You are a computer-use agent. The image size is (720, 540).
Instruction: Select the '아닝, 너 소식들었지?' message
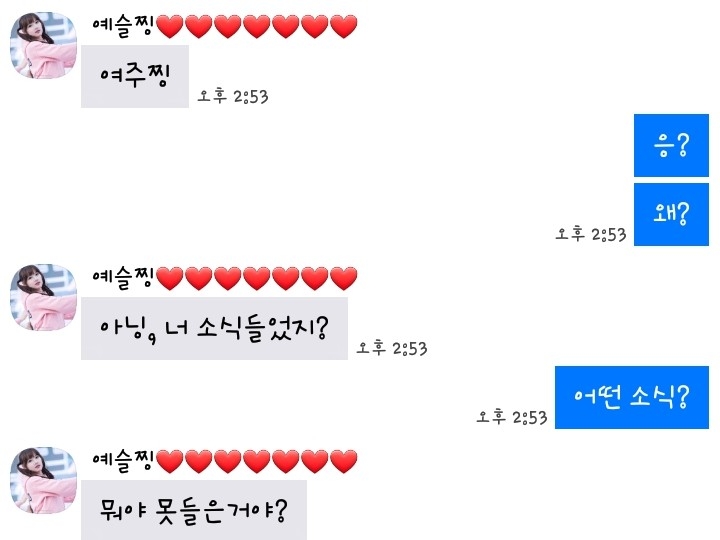coord(214,328)
